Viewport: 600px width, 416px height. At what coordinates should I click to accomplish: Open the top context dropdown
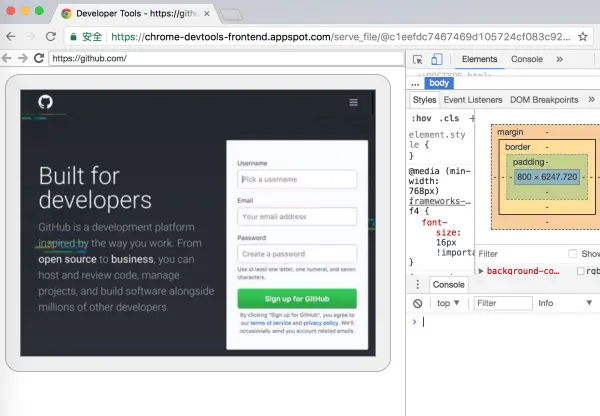pyautogui.click(x=448, y=303)
